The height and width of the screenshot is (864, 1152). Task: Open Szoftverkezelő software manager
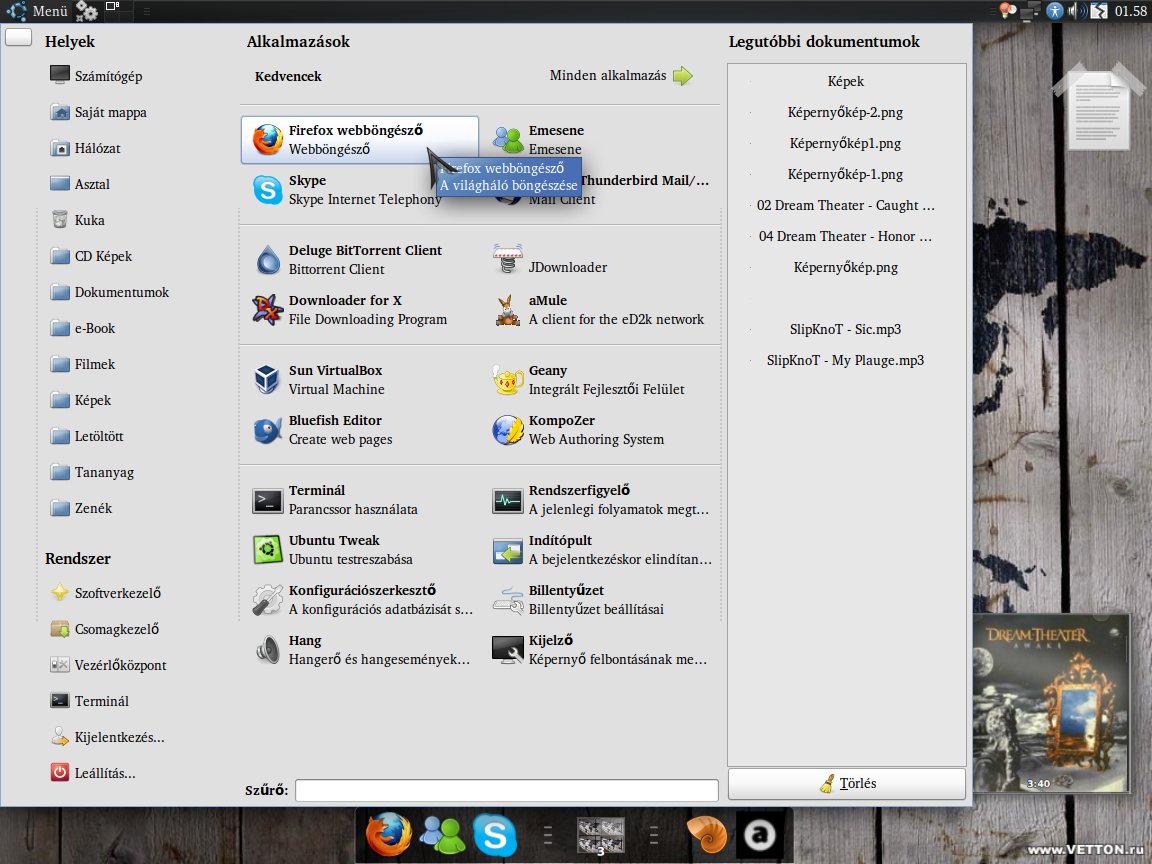(105, 592)
